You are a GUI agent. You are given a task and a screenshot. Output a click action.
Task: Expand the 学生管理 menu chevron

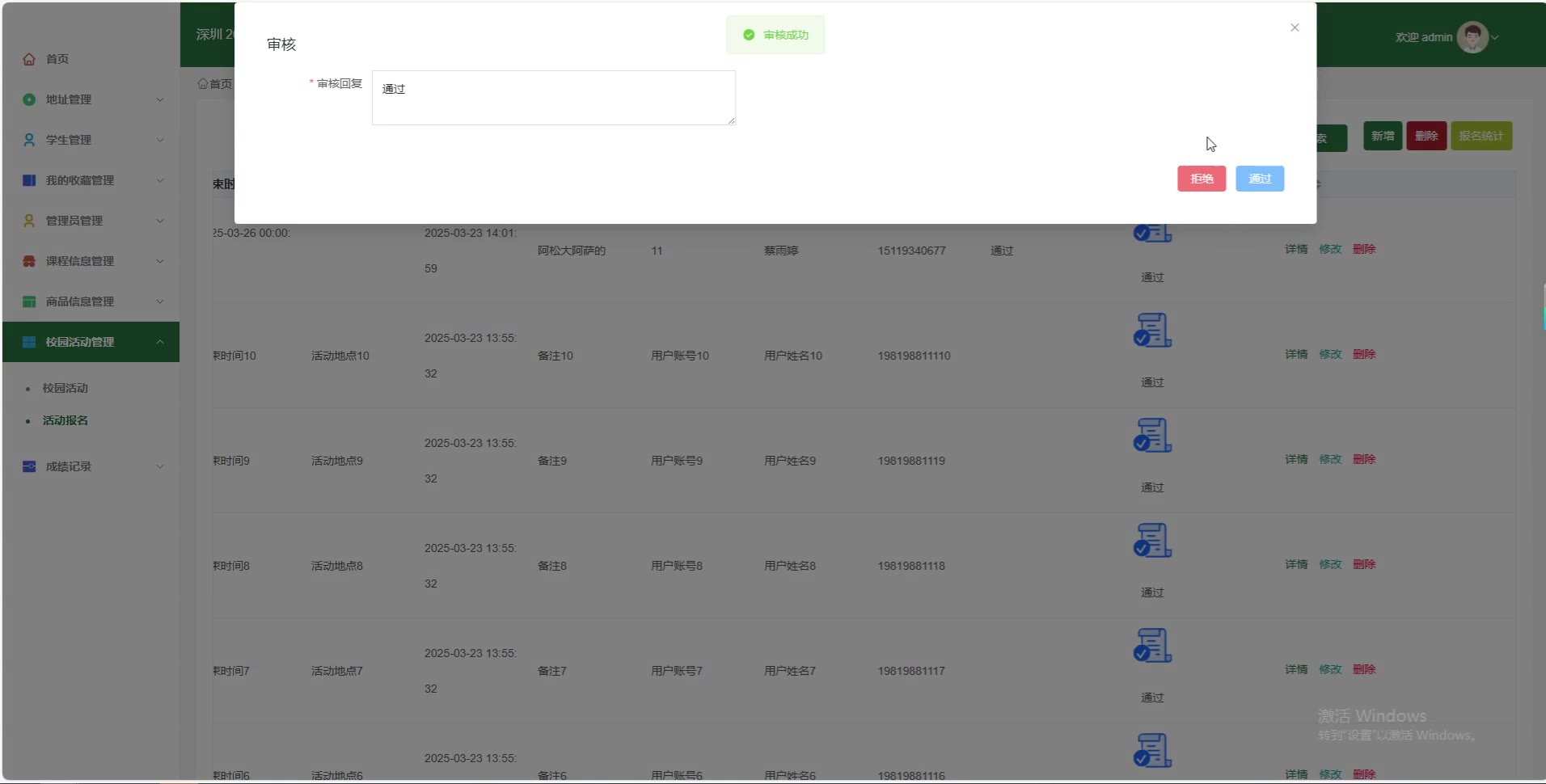(x=160, y=140)
